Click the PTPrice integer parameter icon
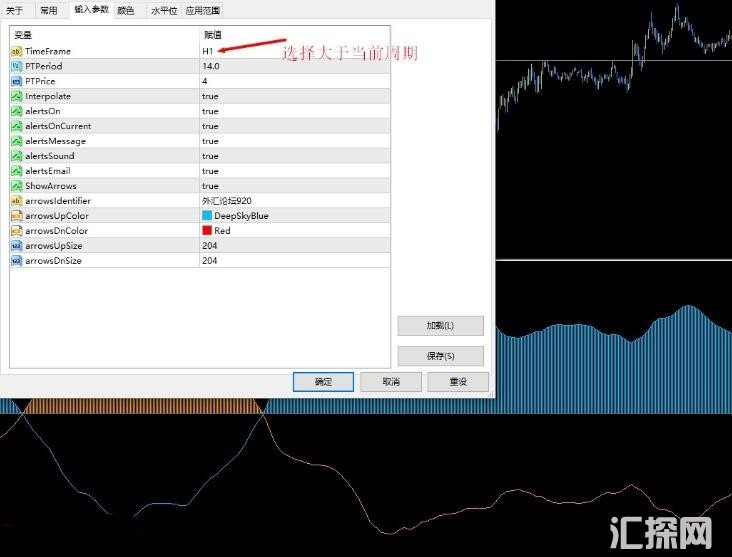 click(16, 81)
